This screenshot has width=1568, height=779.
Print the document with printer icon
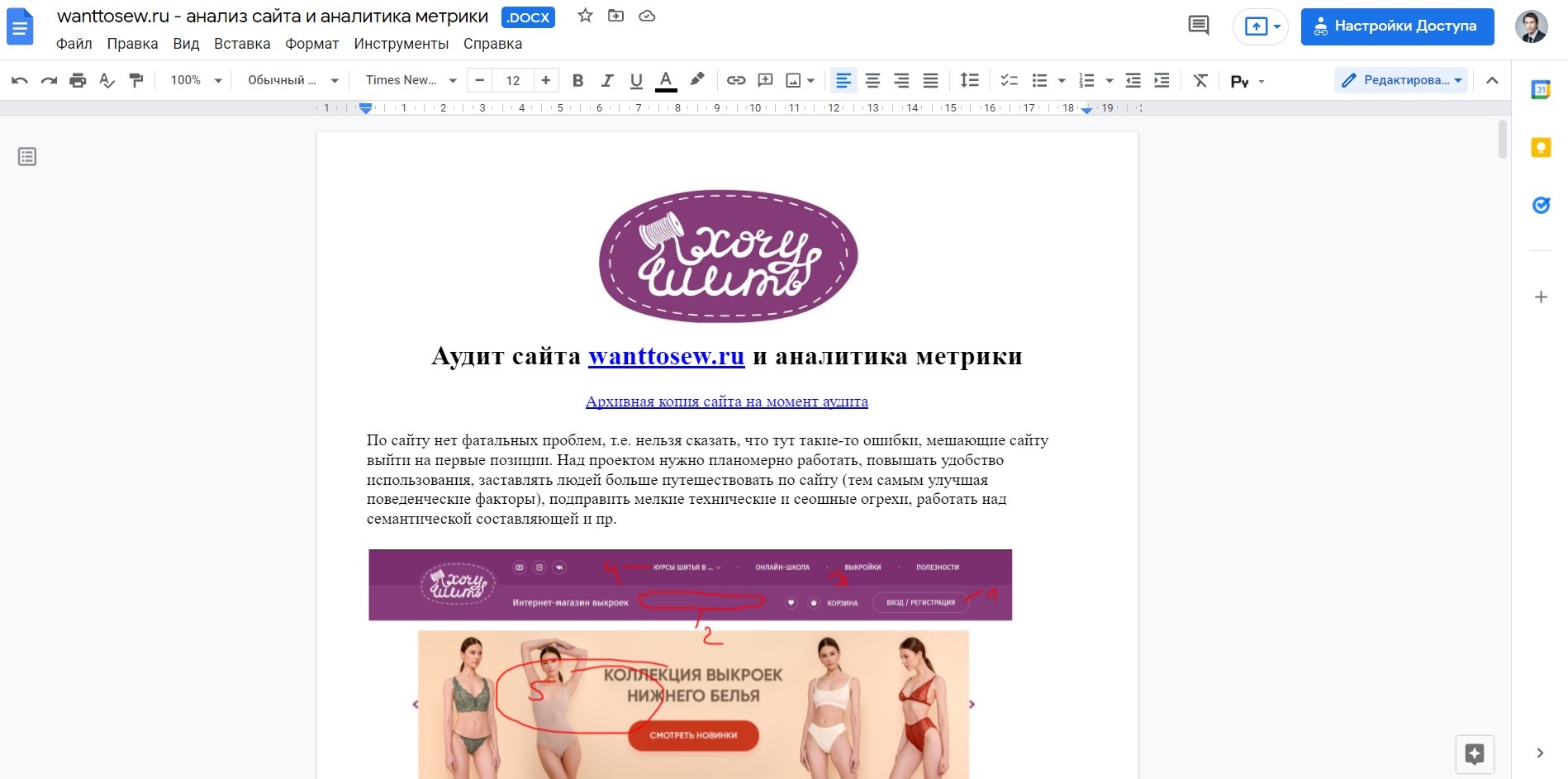pyautogui.click(x=78, y=80)
